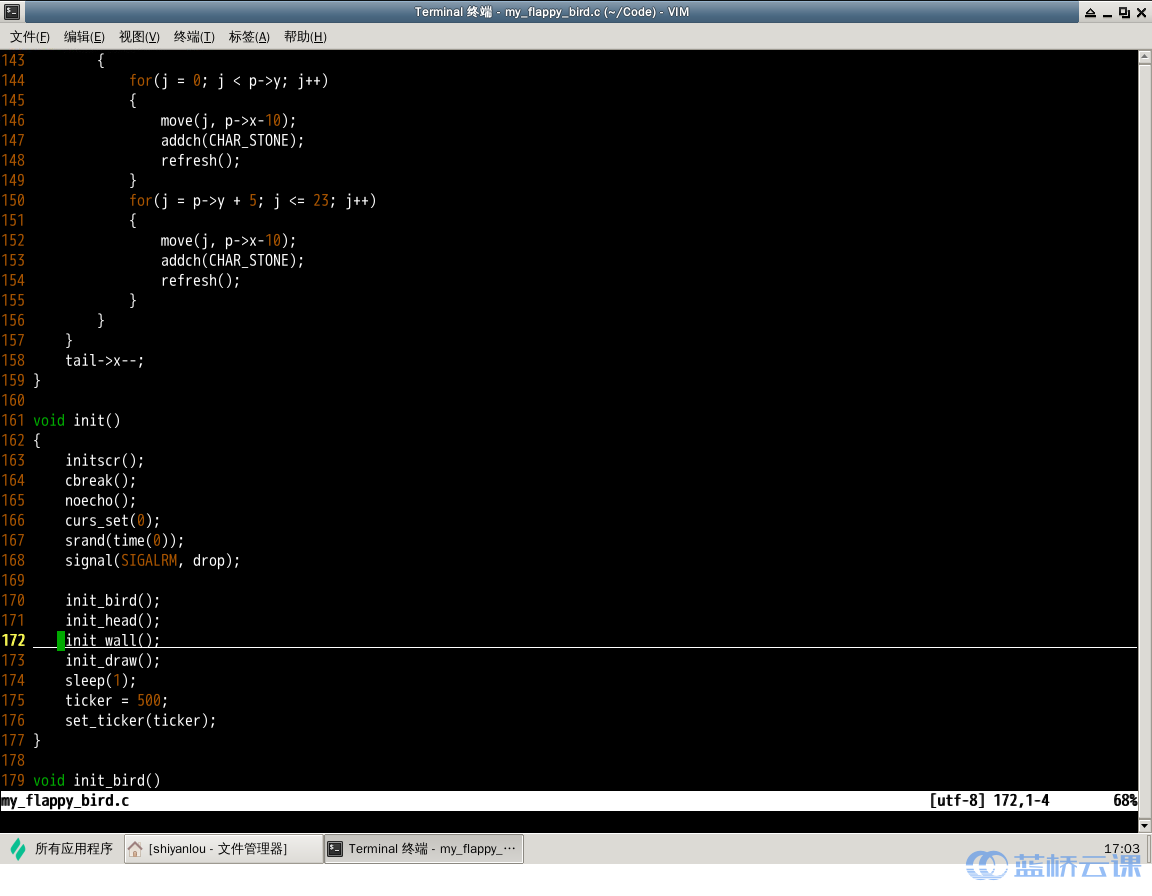Select the Terminal 终端 taskbar button
The image size is (1152, 896).
(x=424, y=849)
